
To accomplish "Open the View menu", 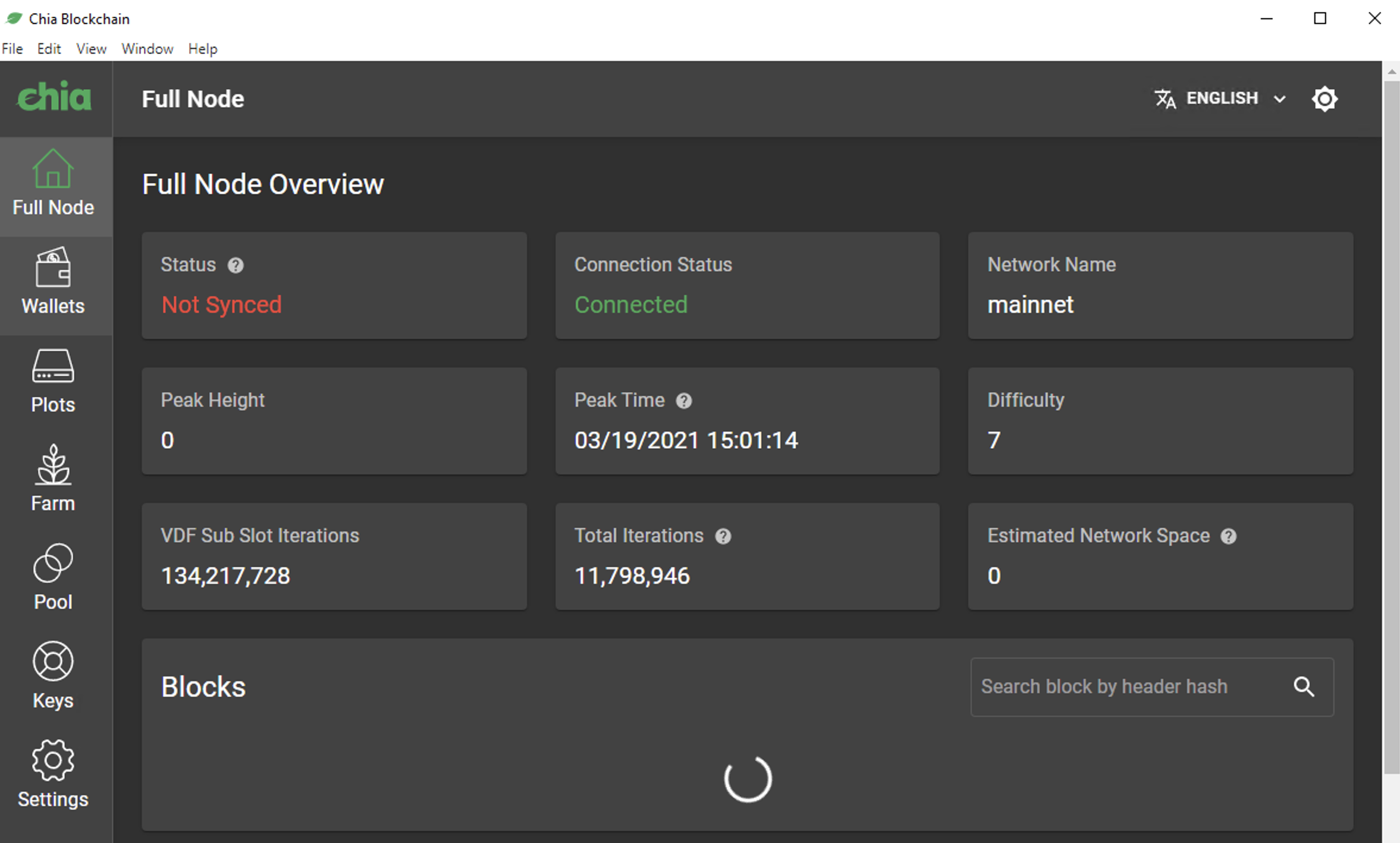I will tap(91, 49).
